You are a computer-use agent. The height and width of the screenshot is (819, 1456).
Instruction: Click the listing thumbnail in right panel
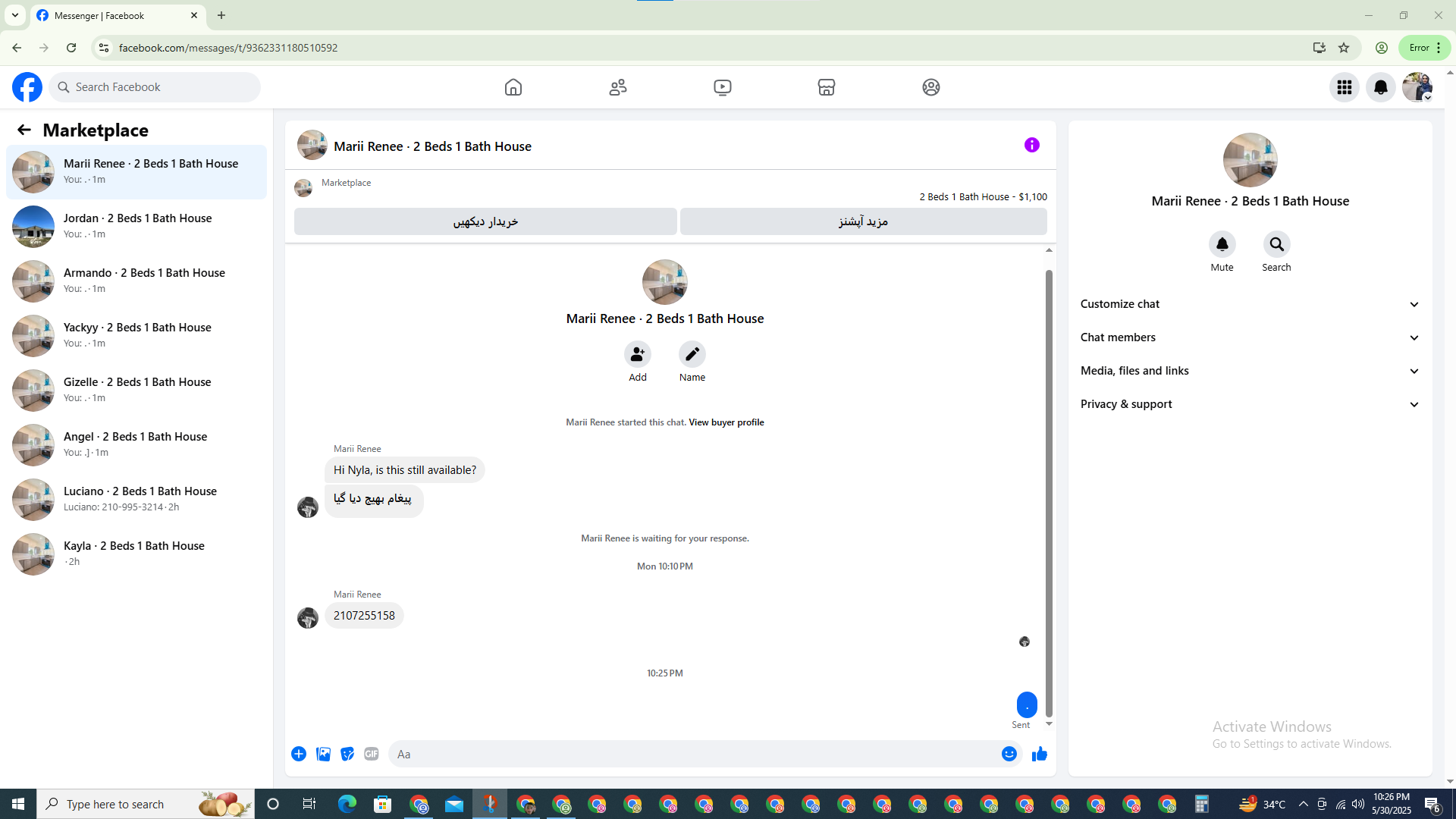(1250, 160)
